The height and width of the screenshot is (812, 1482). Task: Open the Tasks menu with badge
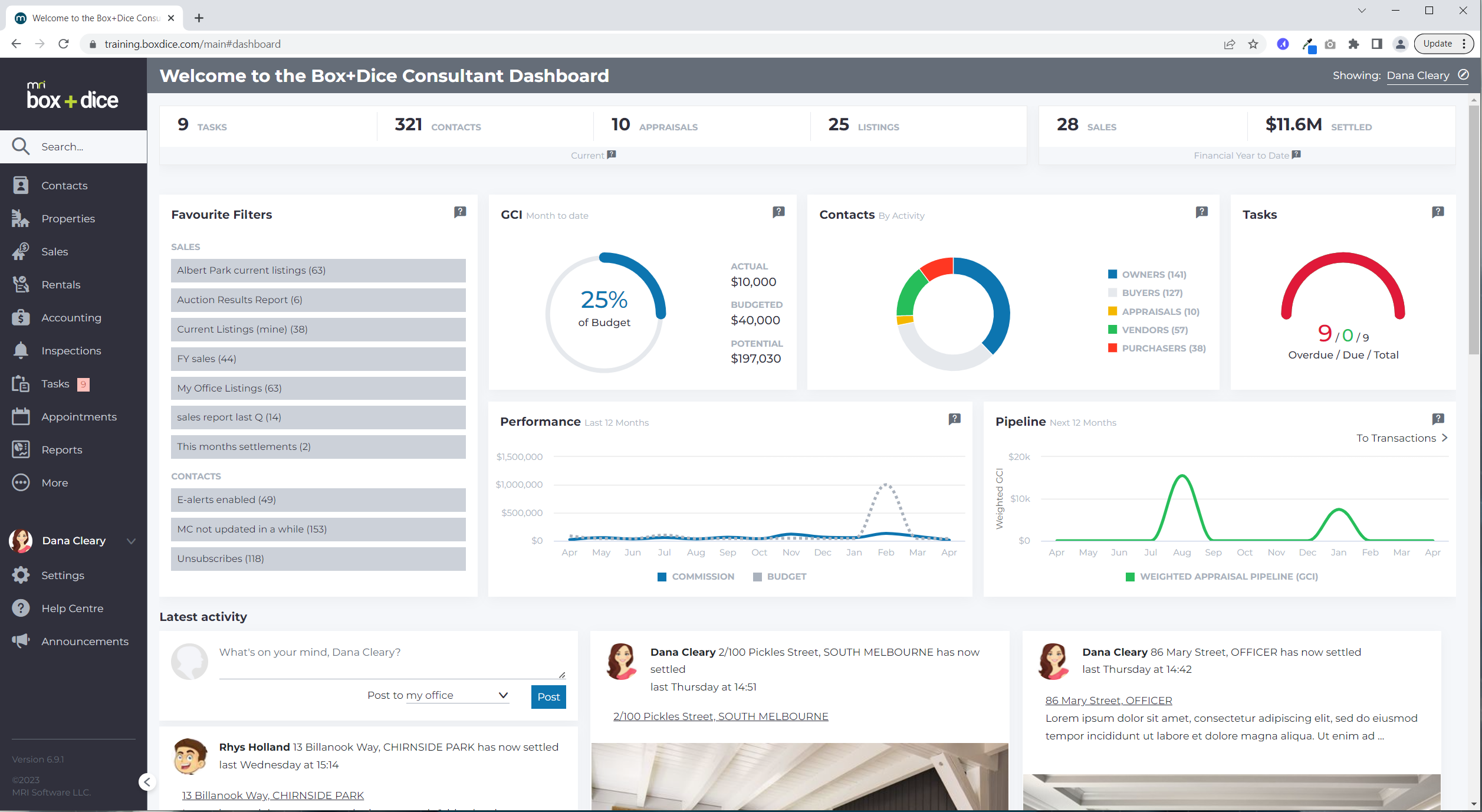[x=55, y=383]
